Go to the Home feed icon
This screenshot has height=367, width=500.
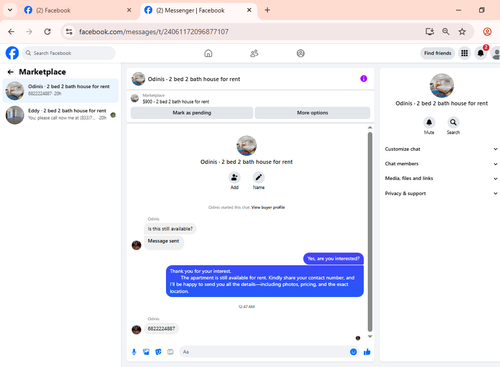point(208,53)
